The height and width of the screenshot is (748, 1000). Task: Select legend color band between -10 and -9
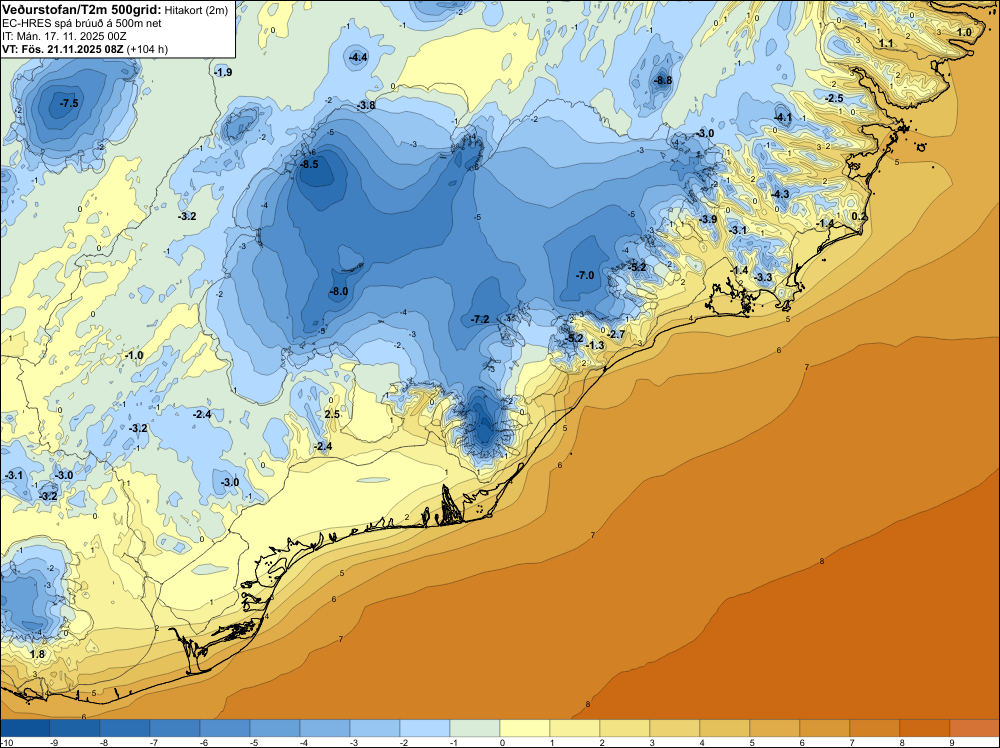[x=25, y=728]
